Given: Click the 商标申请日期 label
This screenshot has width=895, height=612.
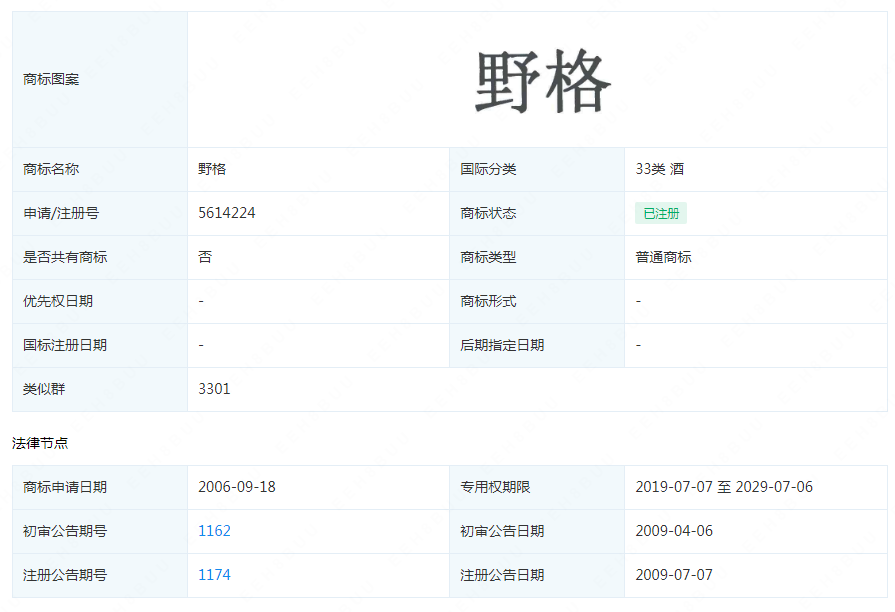Looking at the screenshot, I should [65, 487].
